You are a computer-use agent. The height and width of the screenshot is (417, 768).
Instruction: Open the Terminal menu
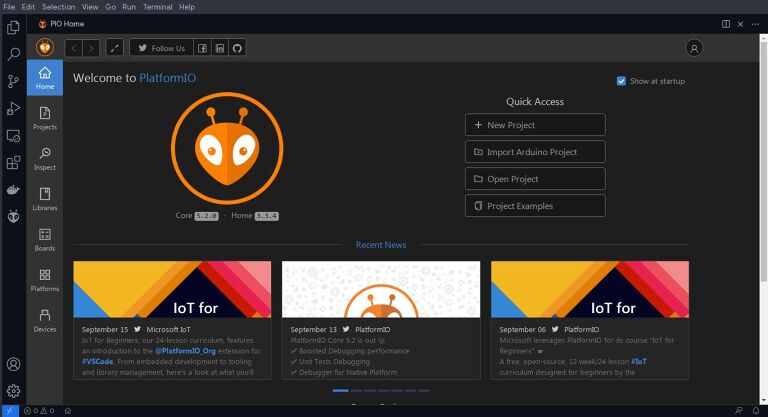click(158, 7)
